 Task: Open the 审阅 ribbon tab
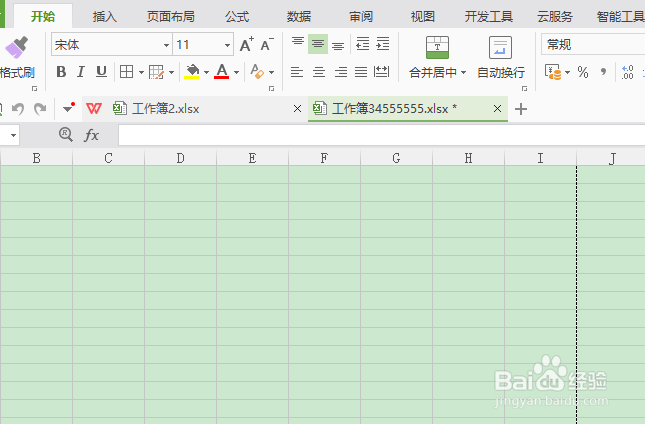pos(361,16)
